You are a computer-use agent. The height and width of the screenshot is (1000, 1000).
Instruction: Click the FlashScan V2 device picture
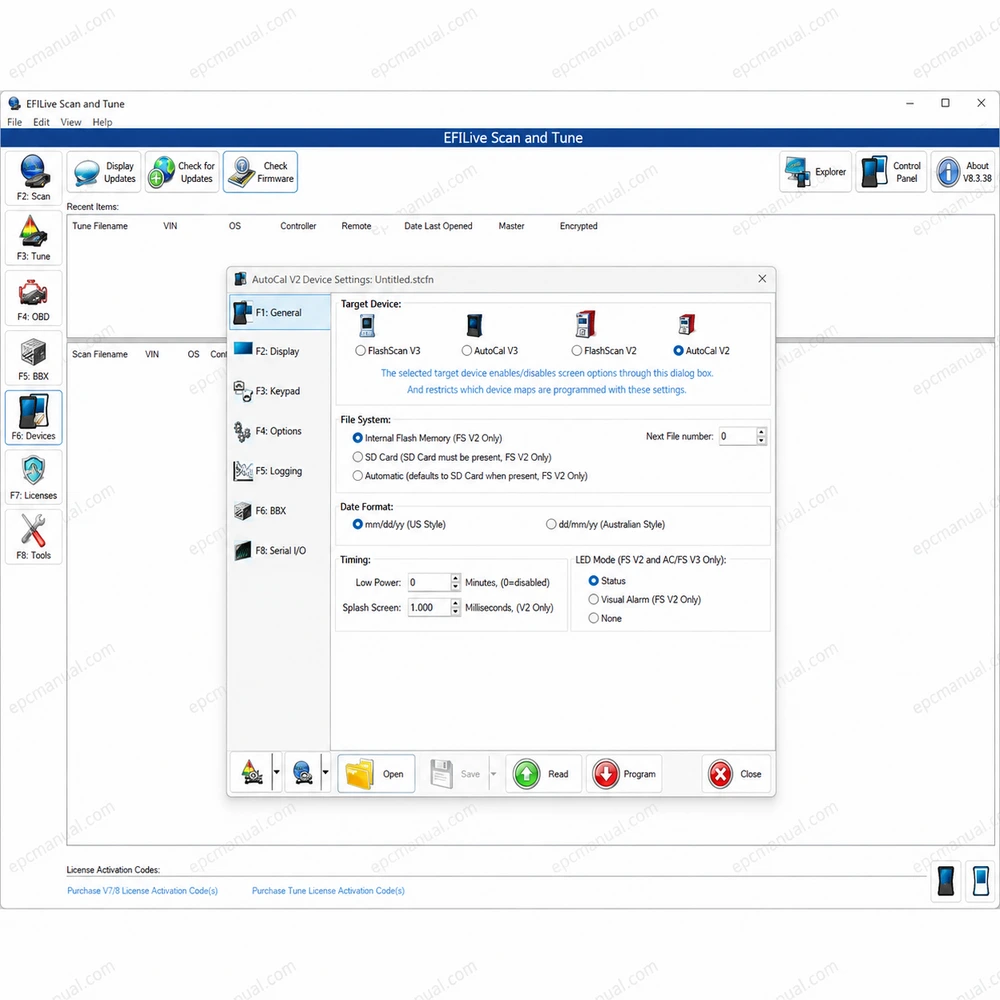pos(585,324)
